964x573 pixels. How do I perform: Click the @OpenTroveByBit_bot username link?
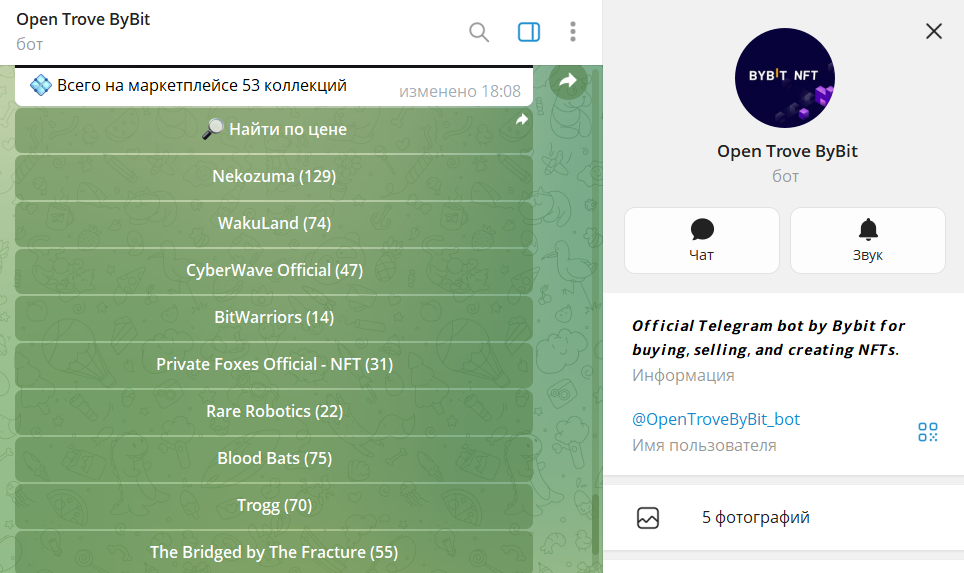tap(716, 419)
